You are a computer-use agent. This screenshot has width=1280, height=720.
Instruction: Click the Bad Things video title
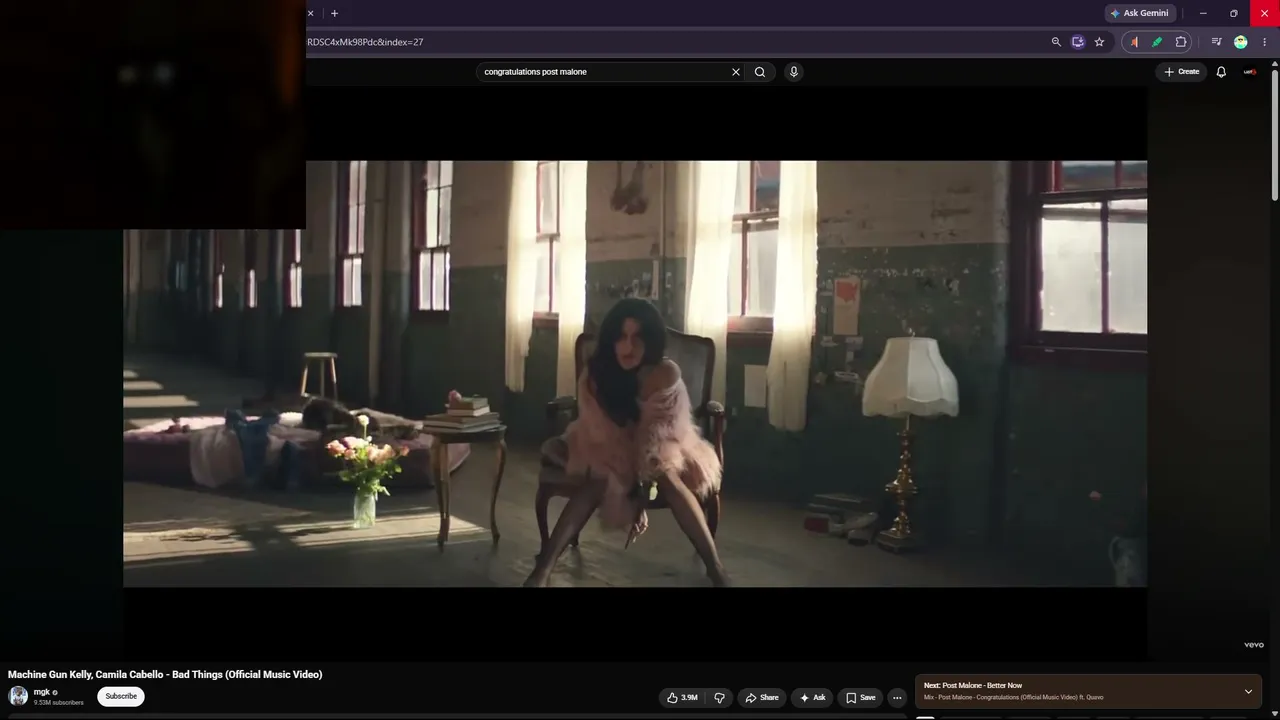pyautogui.click(x=165, y=674)
